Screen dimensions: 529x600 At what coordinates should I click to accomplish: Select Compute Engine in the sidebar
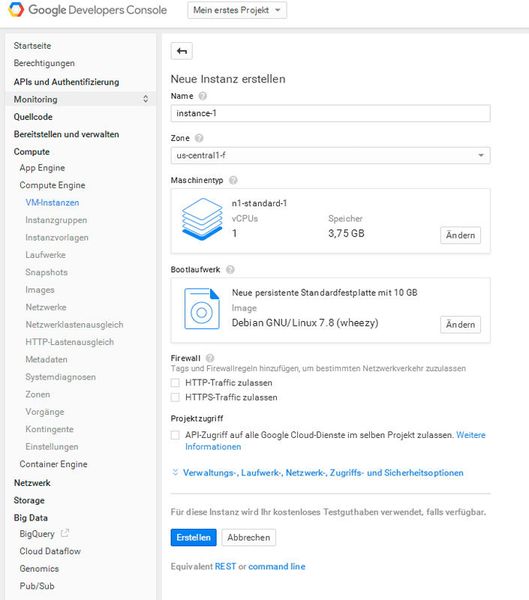(x=52, y=185)
